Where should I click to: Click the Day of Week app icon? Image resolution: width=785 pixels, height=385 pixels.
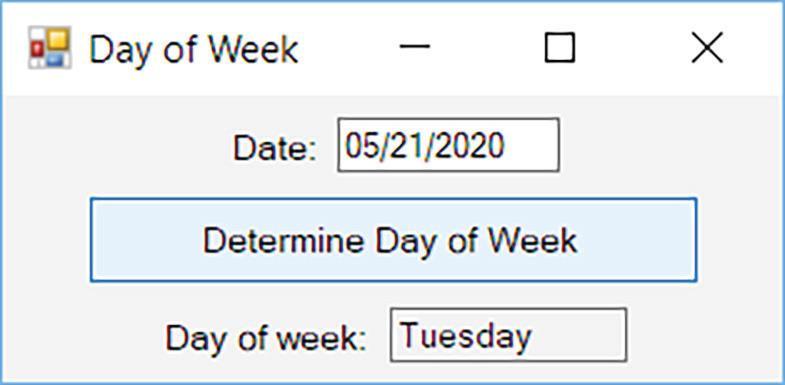50,48
